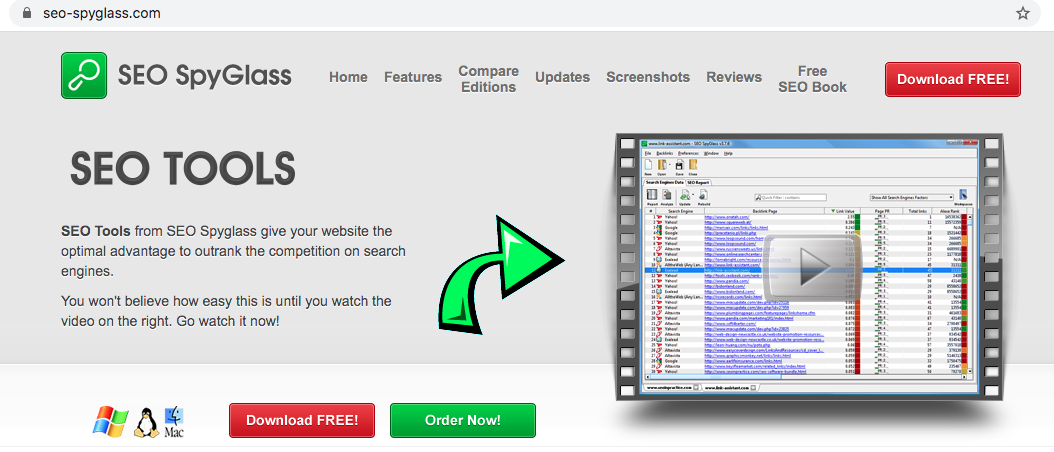View the Screenshots page
The height and width of the screenshot is (452, 1054).
(648, 77)
